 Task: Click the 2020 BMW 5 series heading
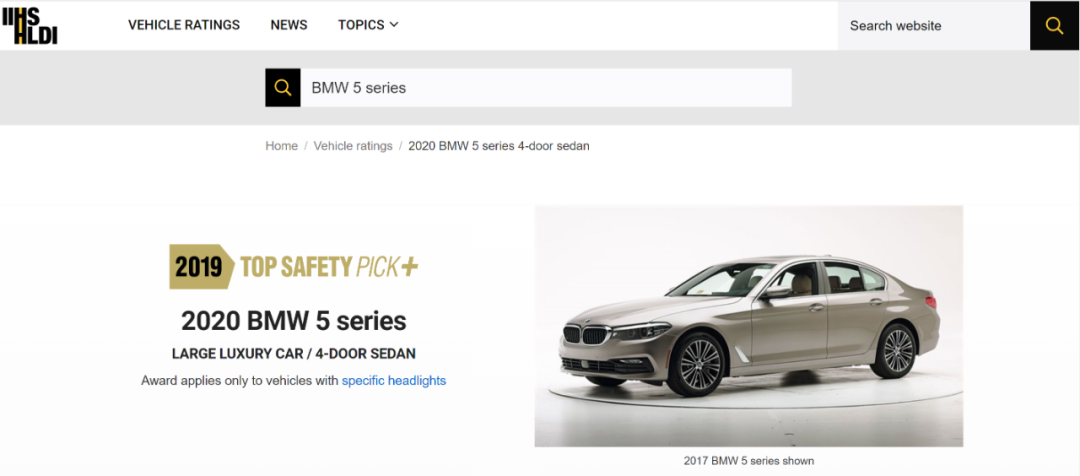pos(293,321)
